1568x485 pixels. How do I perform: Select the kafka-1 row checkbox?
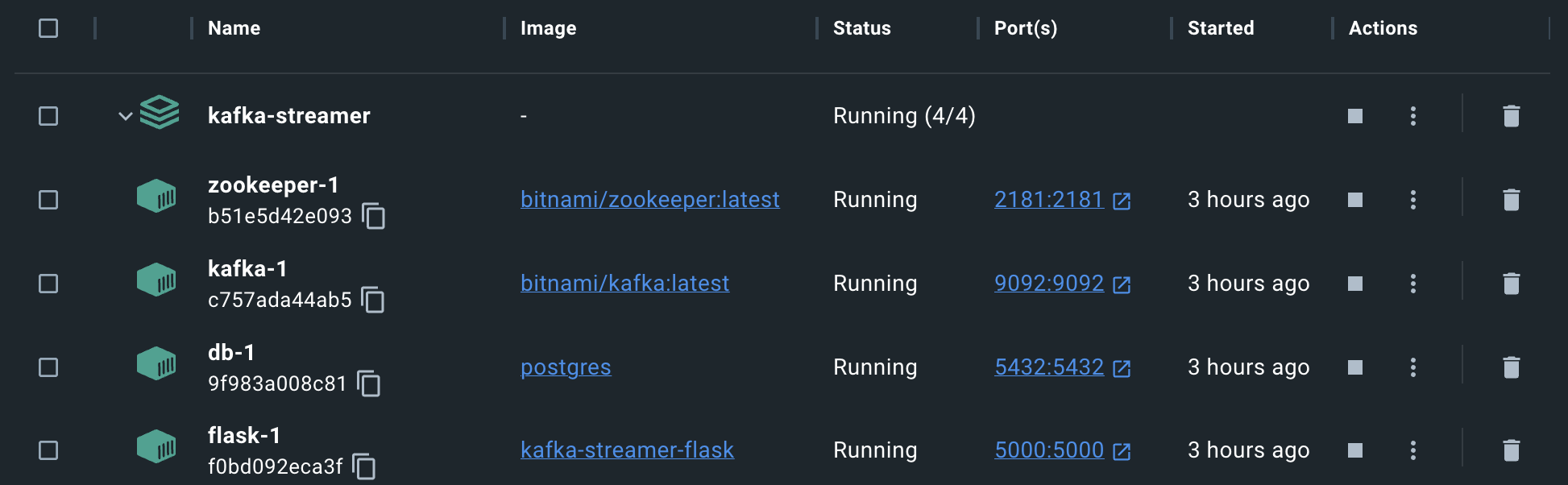[x=48, y=284]
